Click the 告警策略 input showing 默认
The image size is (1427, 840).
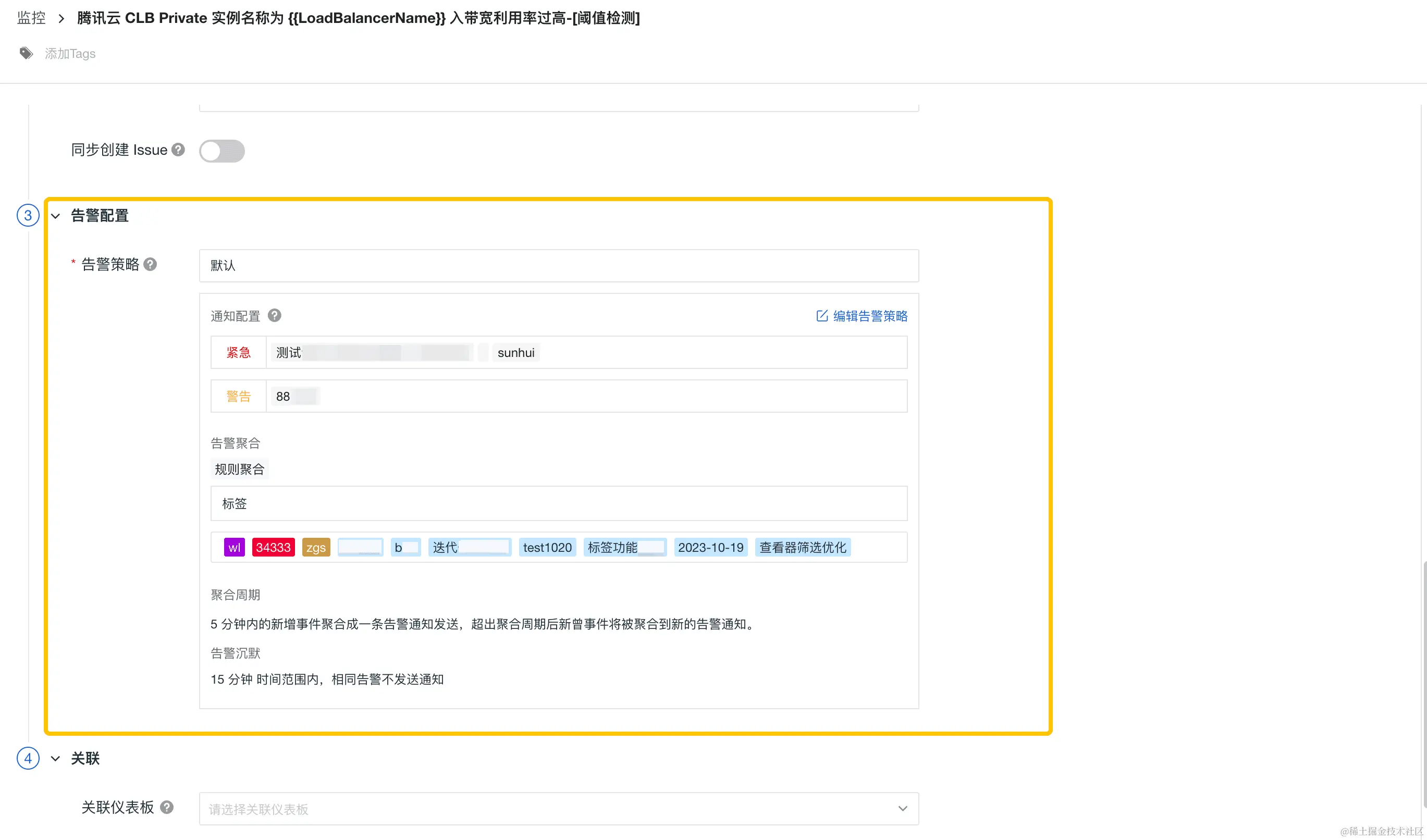point(558,265)
